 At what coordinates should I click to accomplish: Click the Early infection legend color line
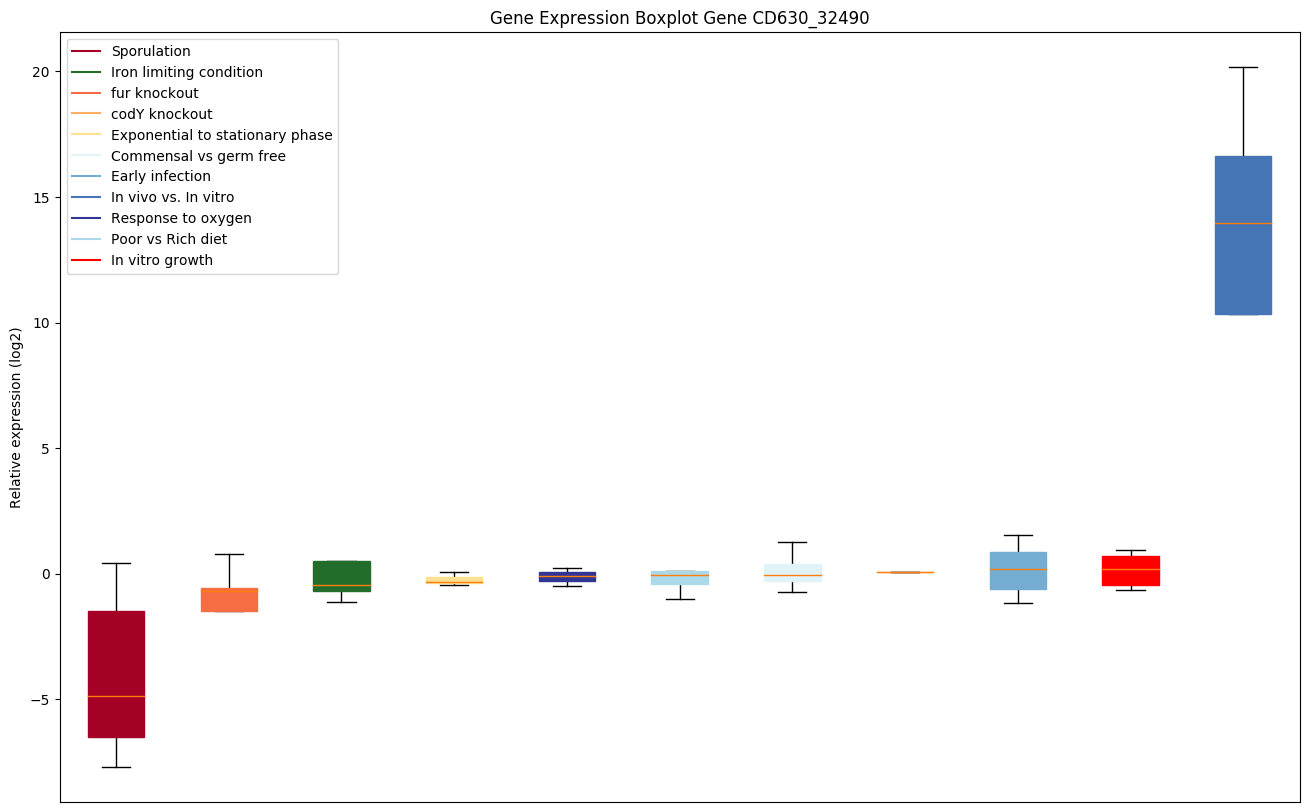(87, 177)
